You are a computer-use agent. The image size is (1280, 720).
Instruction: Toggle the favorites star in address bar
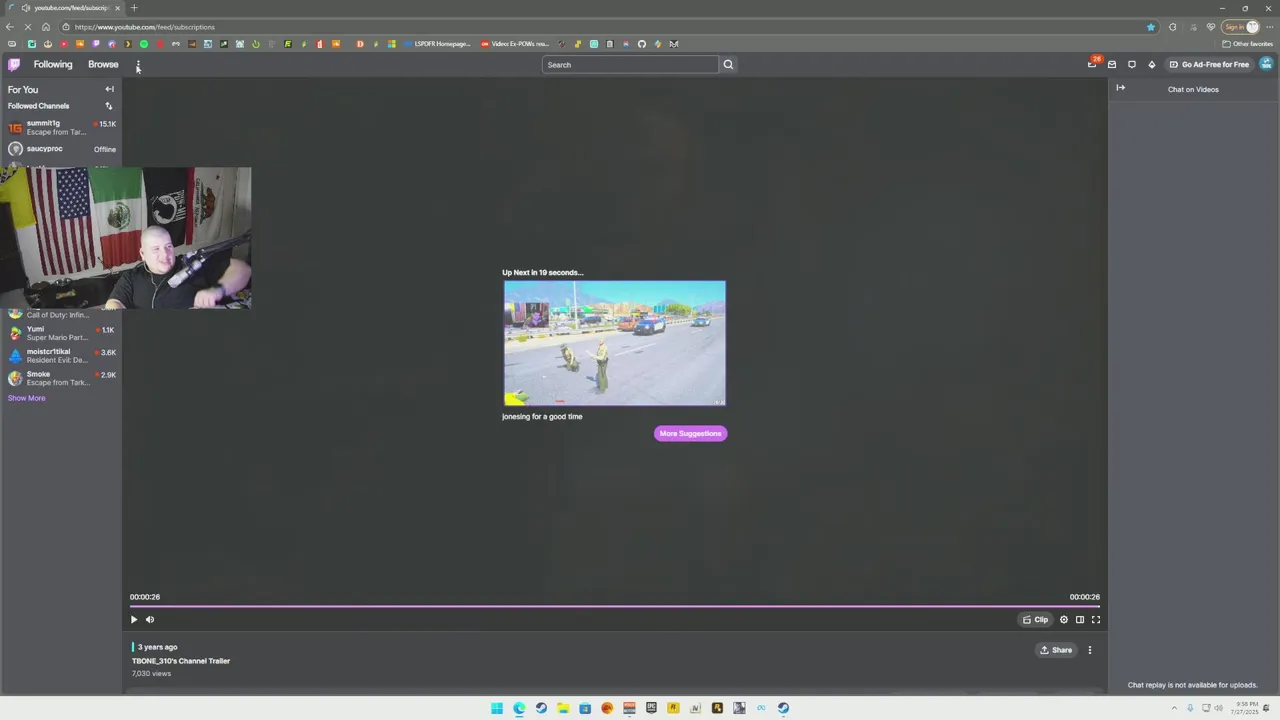(1151, 27)
